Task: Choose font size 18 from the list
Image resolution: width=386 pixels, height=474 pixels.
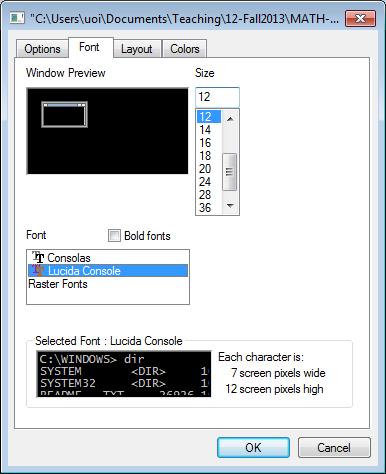Action: pyautogui.click(x=209, y=156)
